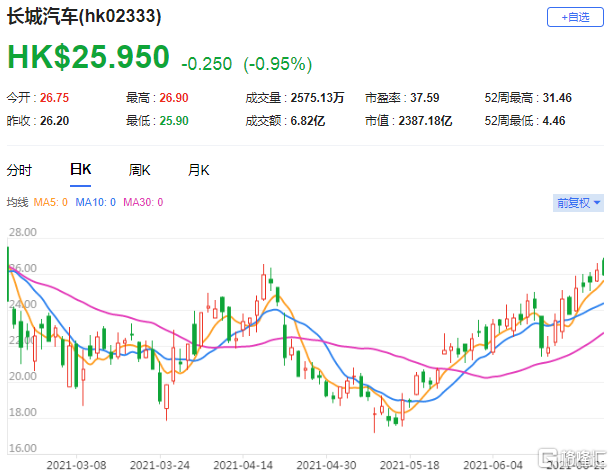
Task: Click the 2021-03-08 date axis label
Action: click(76, 465)
